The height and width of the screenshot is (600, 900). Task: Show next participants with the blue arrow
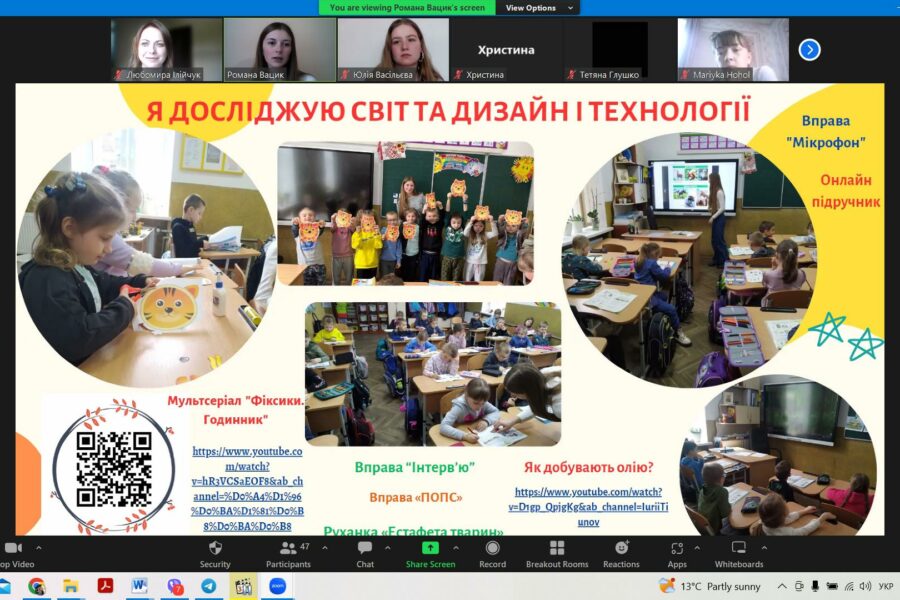(809, 49)
